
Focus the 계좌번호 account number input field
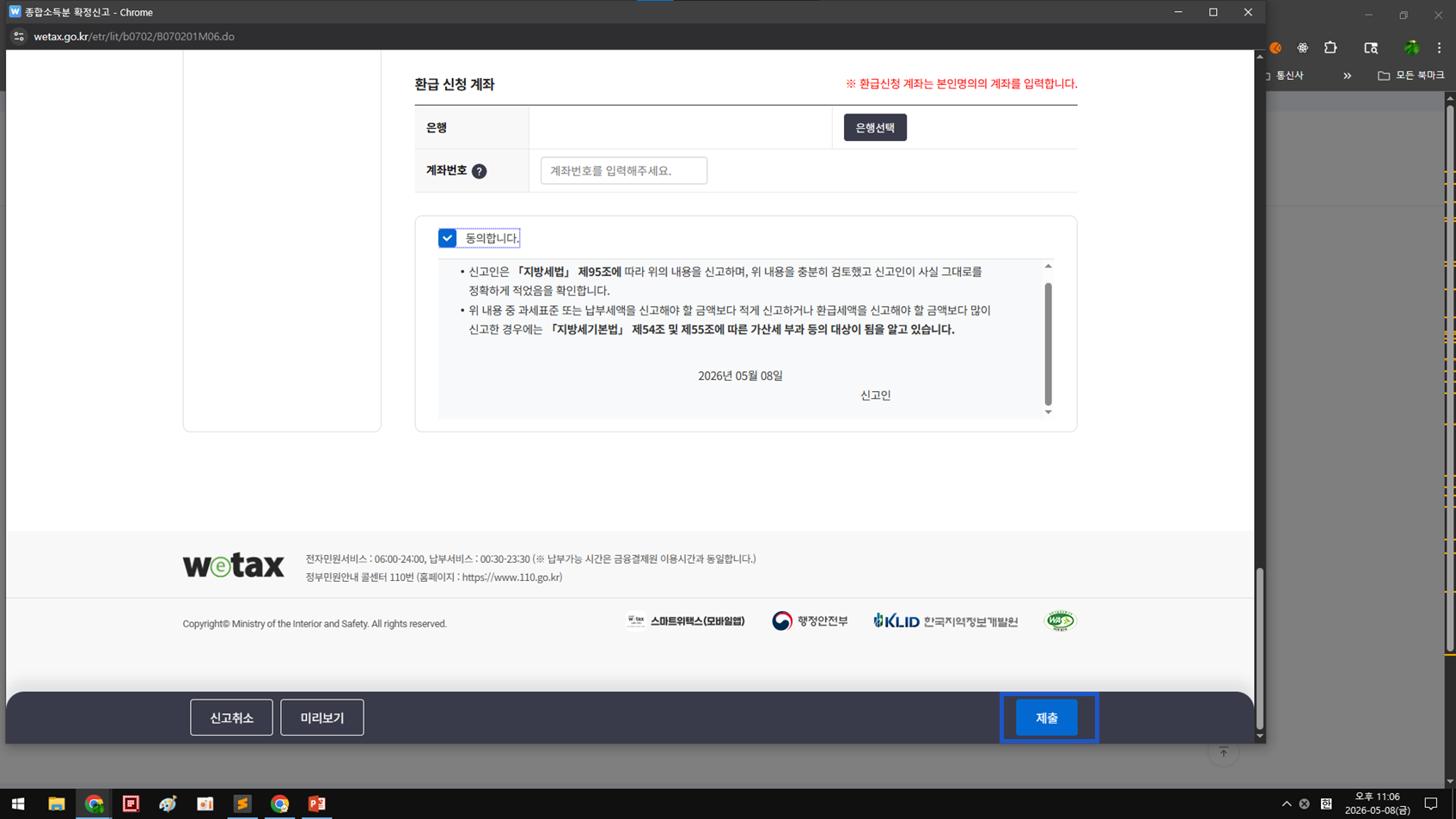point(624,170)
